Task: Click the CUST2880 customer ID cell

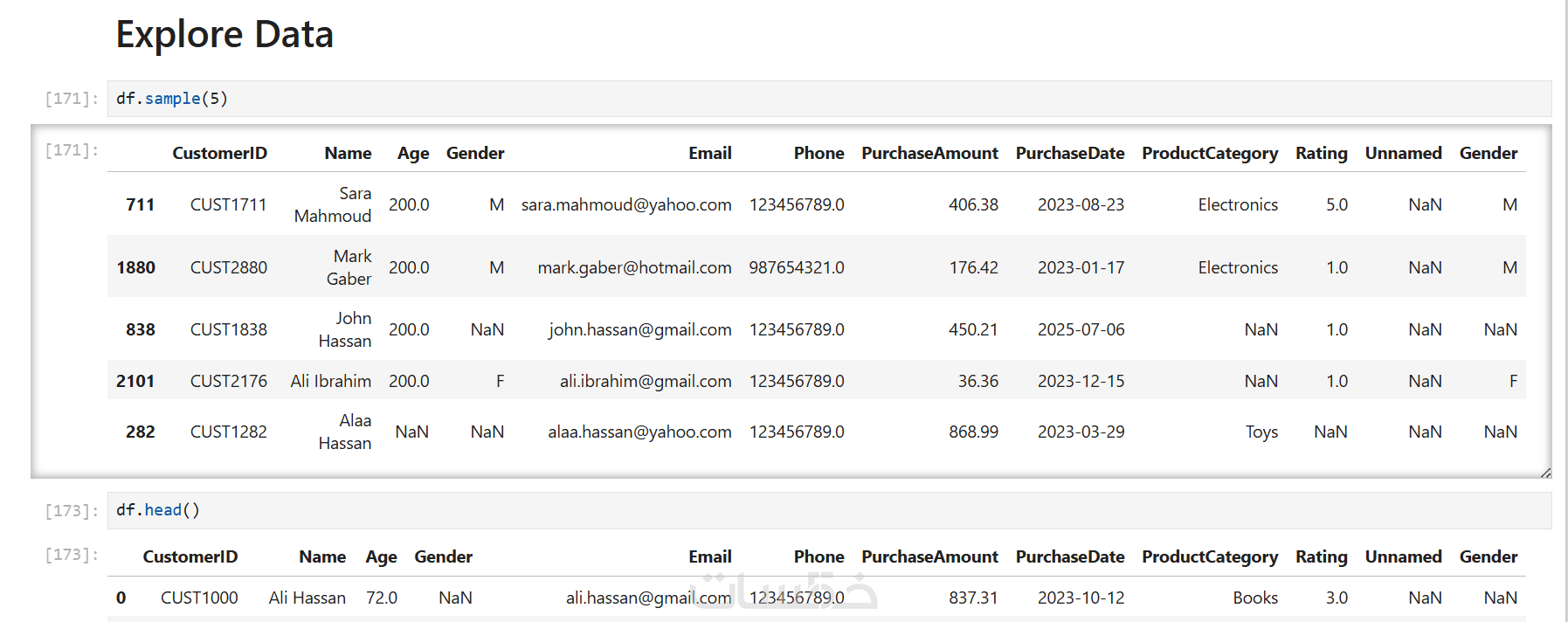Action: pyautogui.click(x=229, y=267)
